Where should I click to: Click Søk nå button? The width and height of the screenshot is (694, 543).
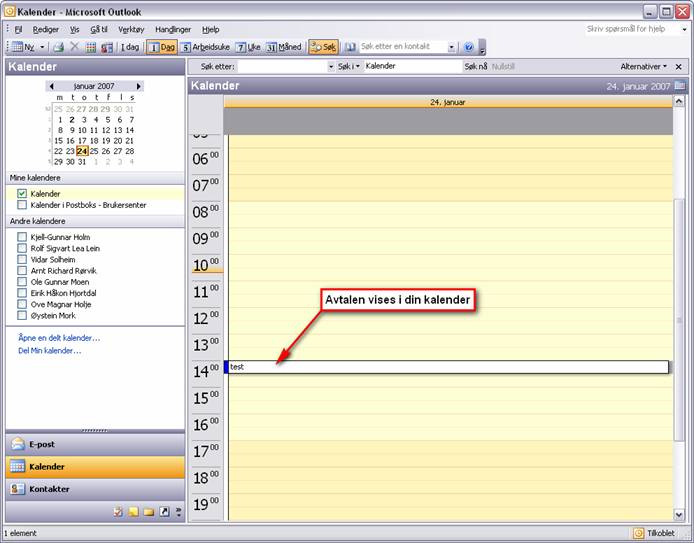tap(476, 67)
